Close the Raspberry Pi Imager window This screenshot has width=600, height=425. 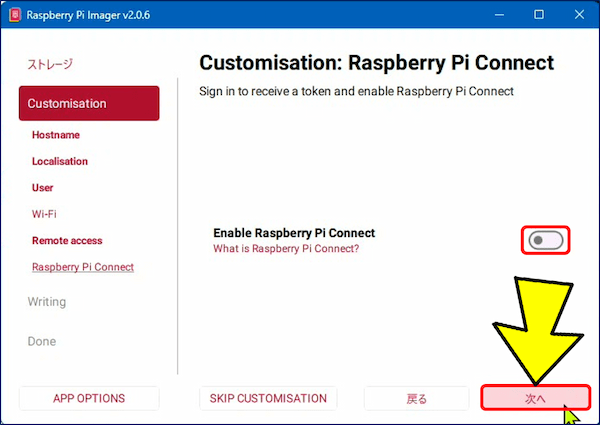579,15
